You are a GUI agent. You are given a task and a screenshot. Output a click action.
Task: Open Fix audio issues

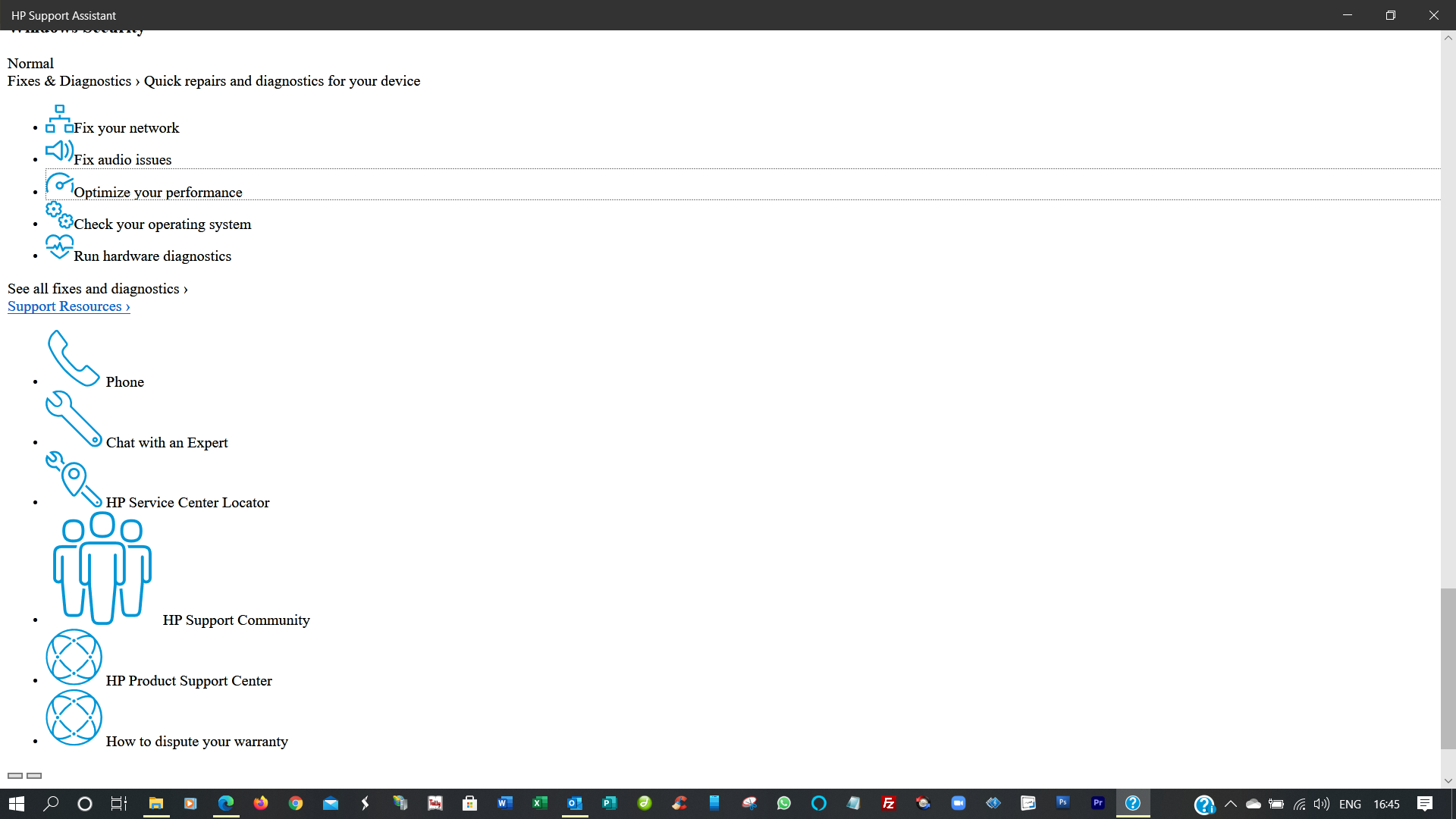coord(123,160)
